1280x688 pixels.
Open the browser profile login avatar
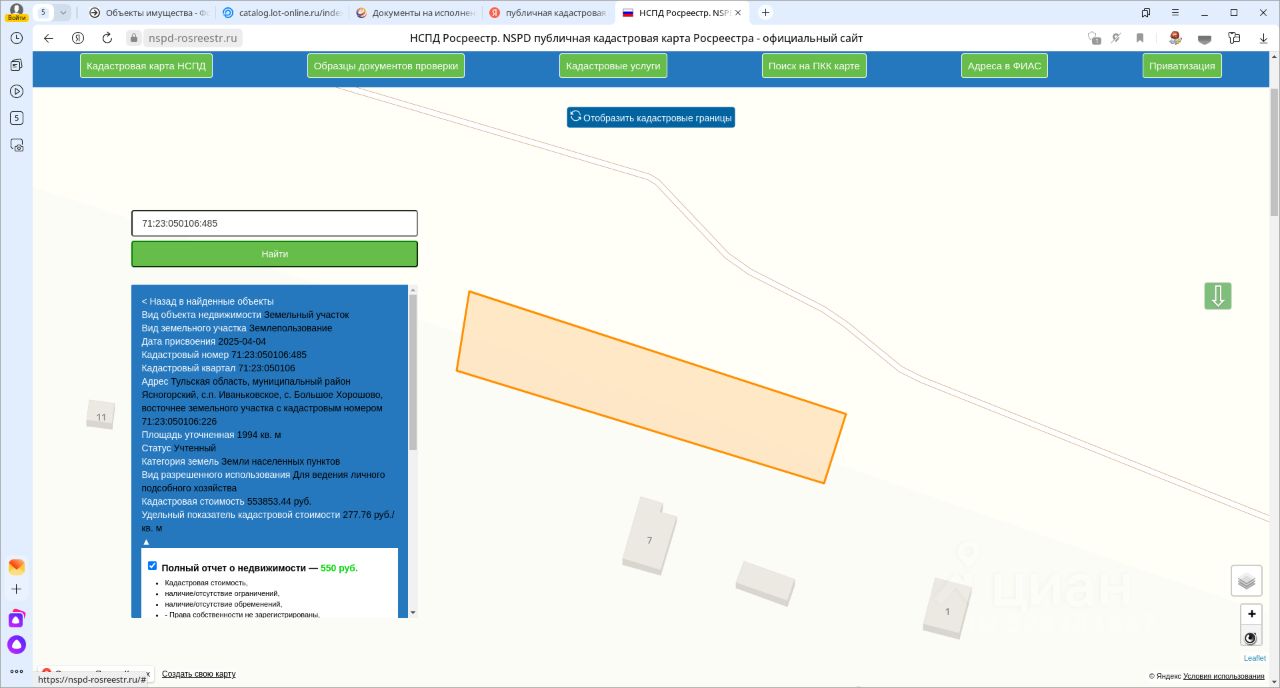click(16, 12)
